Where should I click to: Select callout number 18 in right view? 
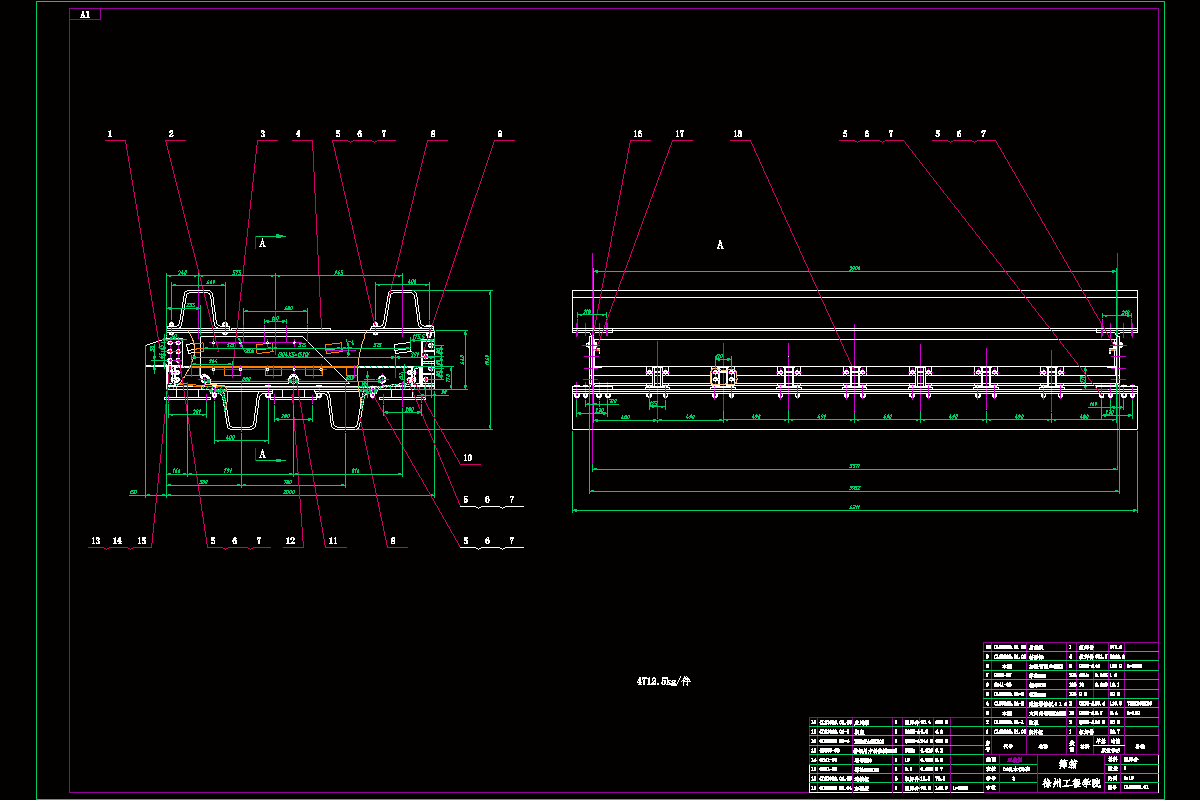click(x=738, y=133)
